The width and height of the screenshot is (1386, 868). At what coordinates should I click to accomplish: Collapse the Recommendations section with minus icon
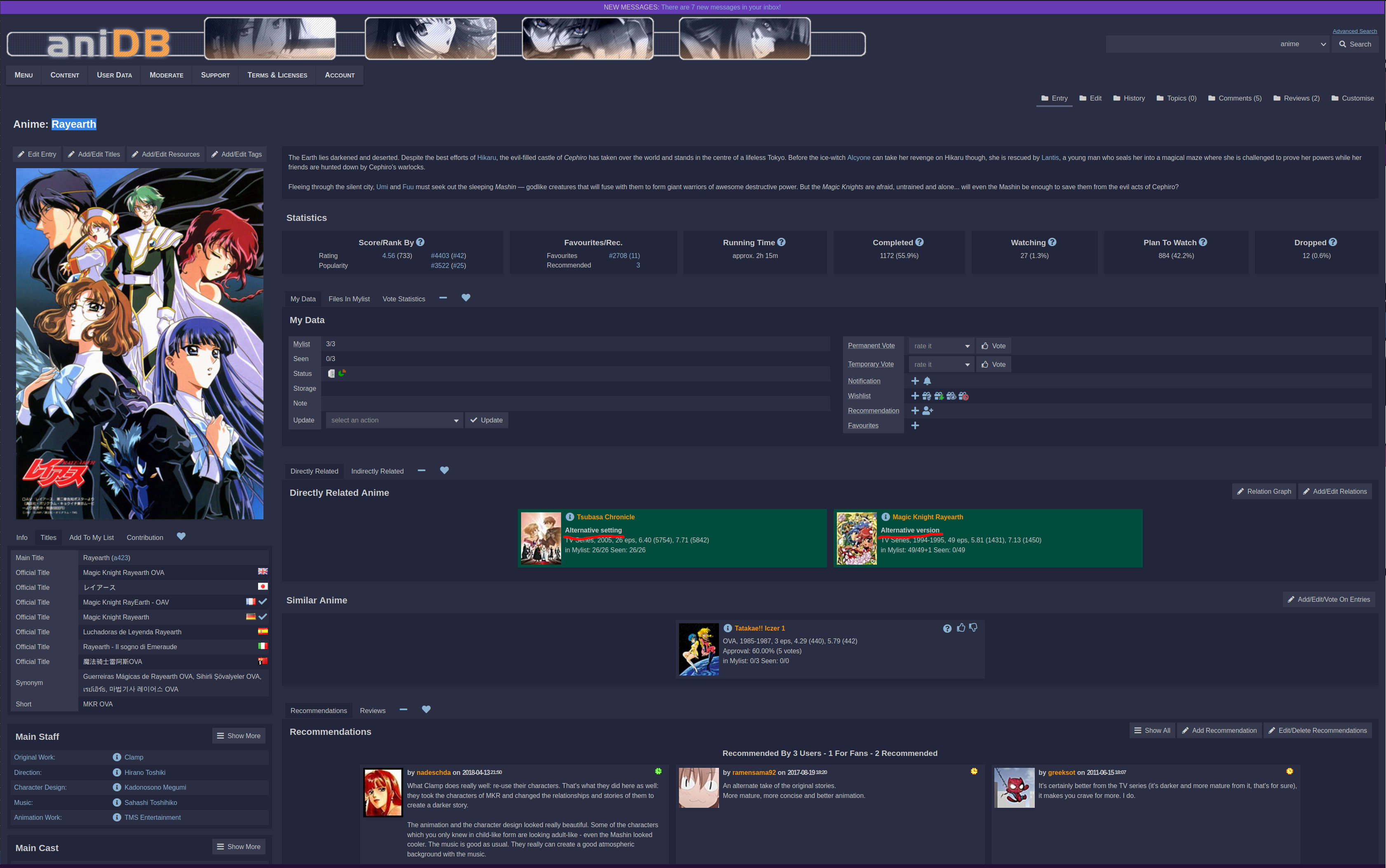[403, 710]
